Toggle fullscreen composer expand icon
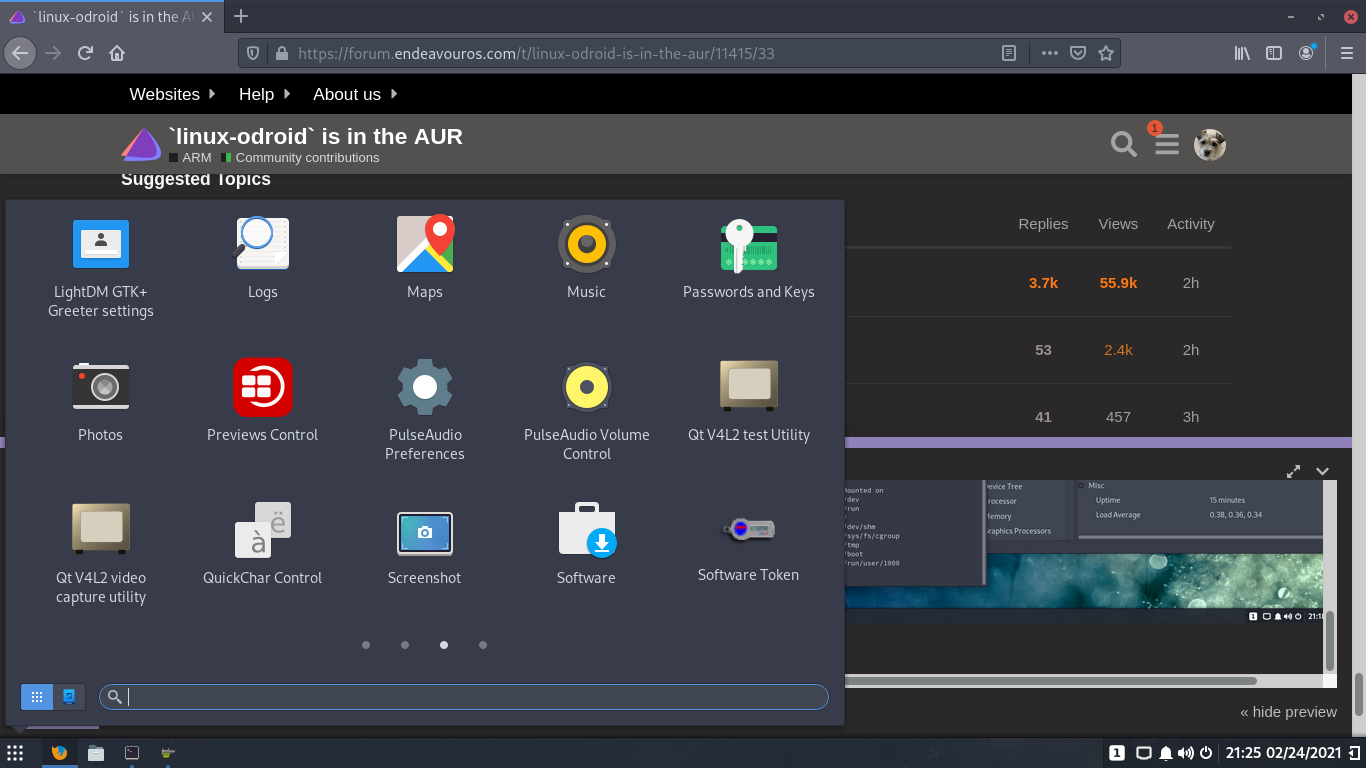Screen dimensions: 1366x768 (x=1293, y=471)
